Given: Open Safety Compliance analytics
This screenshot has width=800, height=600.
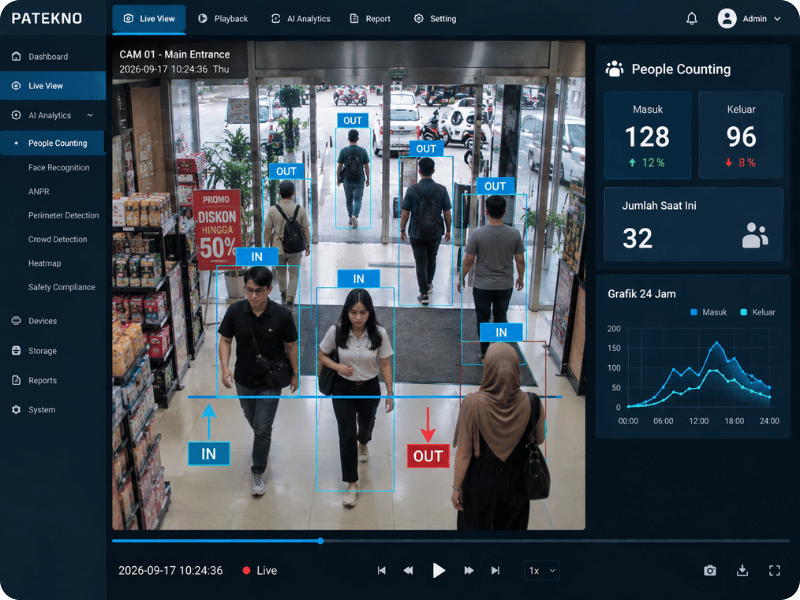Looking at the screenshot, I should tap(62, 287).
